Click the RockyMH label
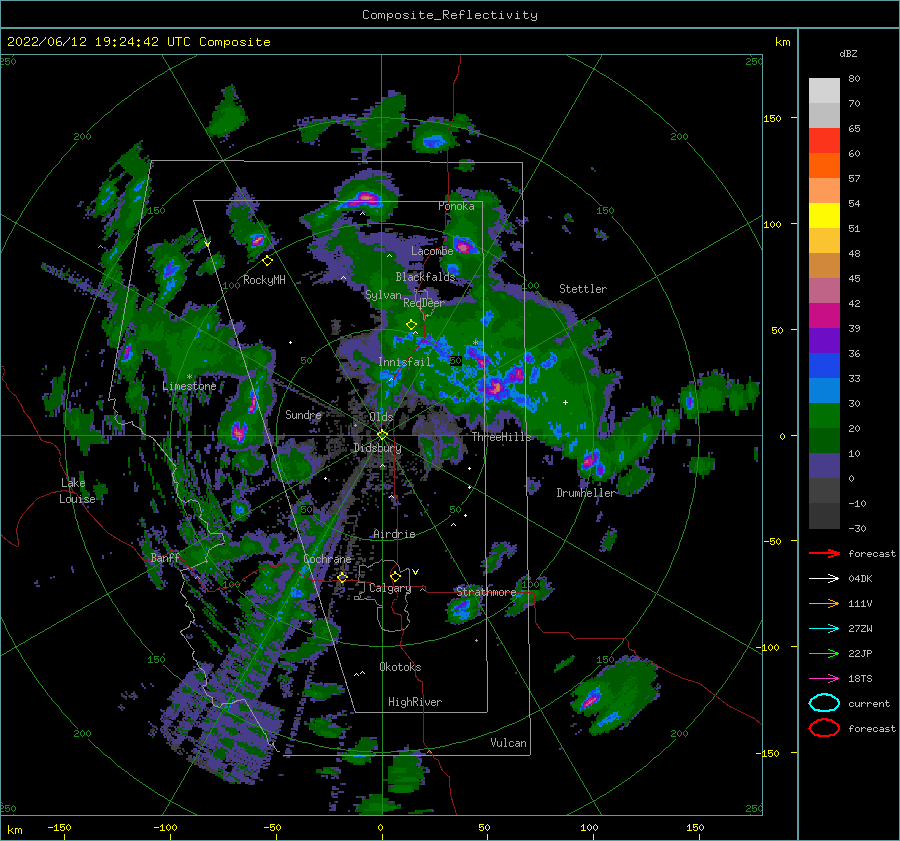The image size is (900, 841). point(264,280)
